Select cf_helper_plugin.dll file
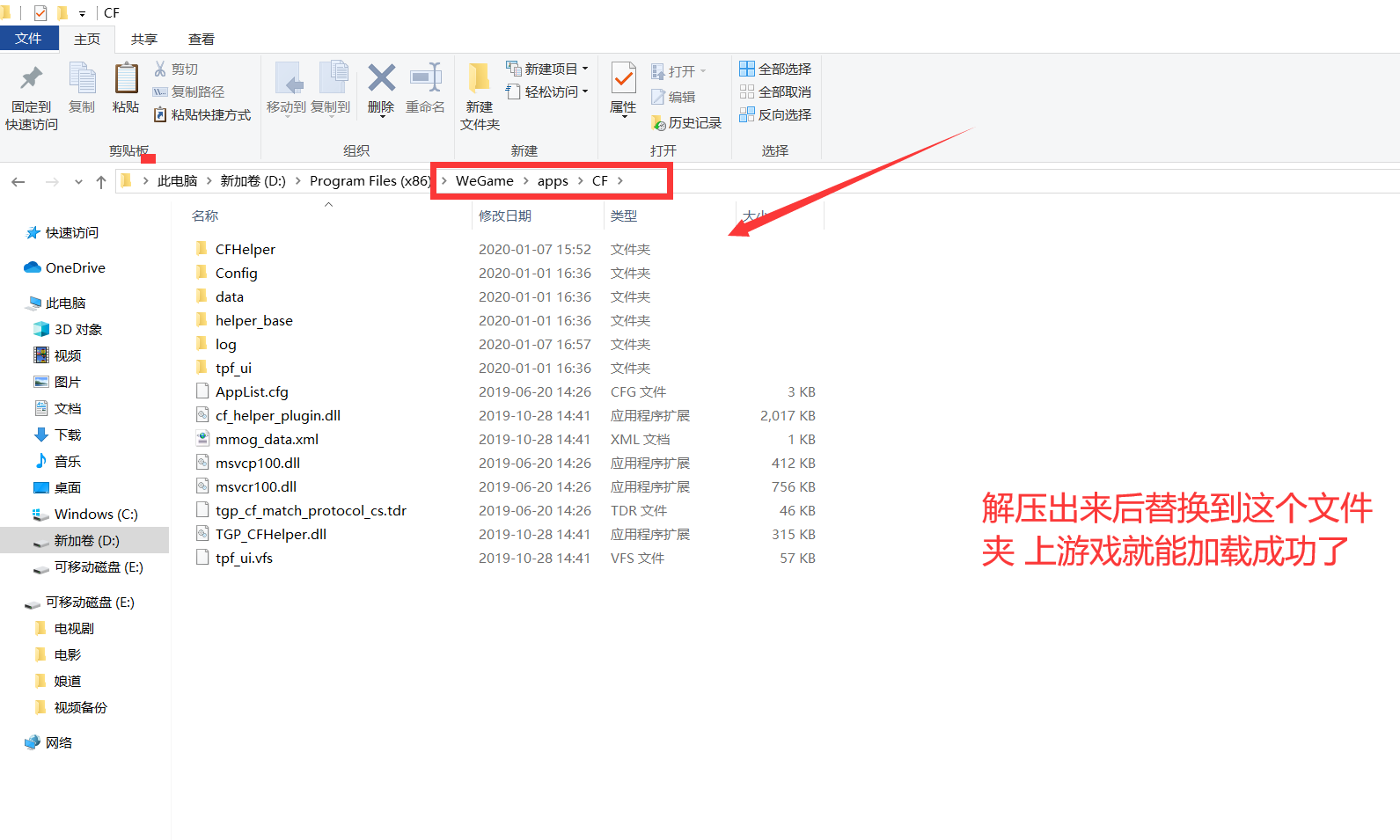 pyautogui.click(x=278, y=416)
